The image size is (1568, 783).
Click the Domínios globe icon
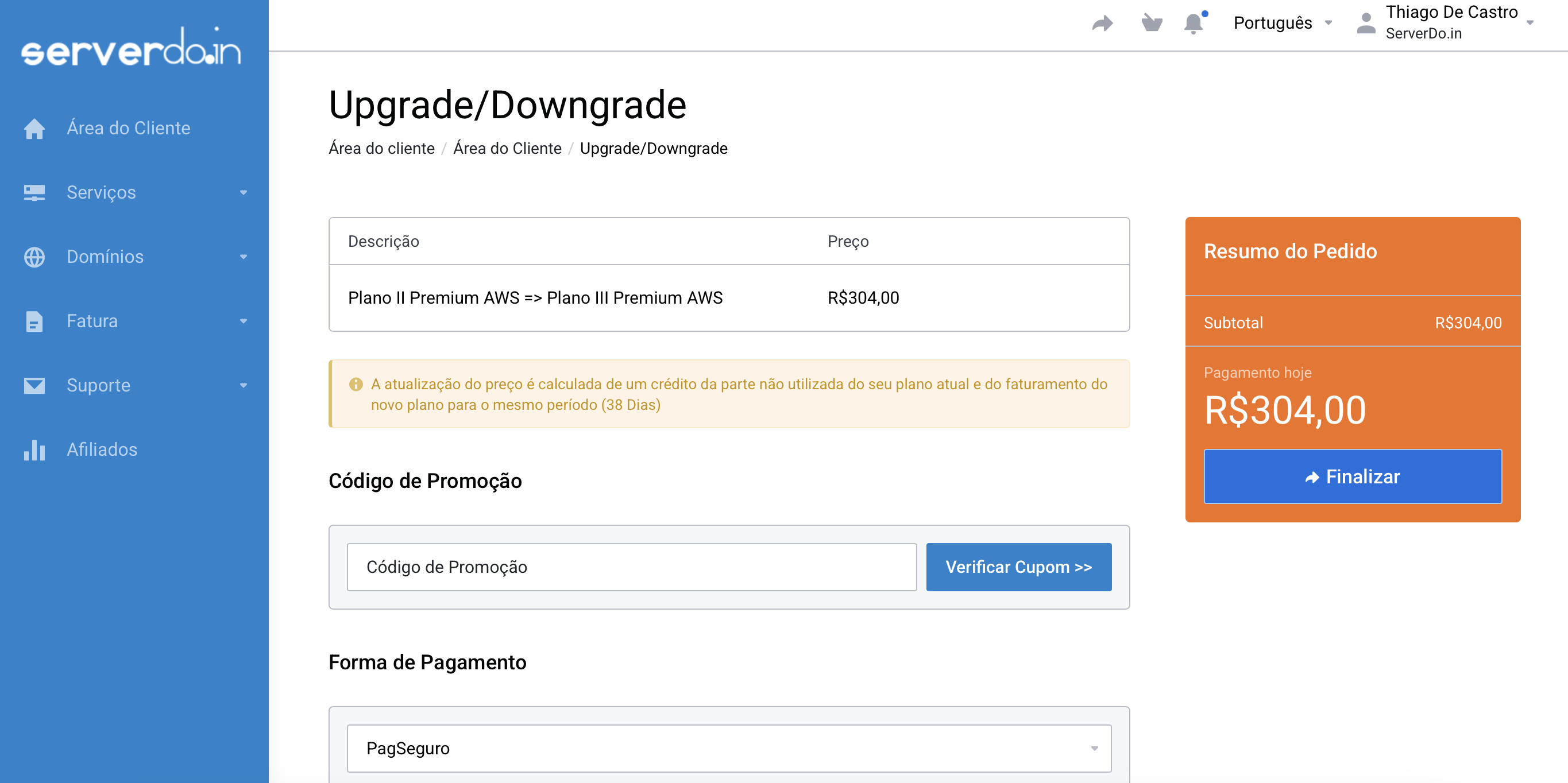(x=34, y=257)
